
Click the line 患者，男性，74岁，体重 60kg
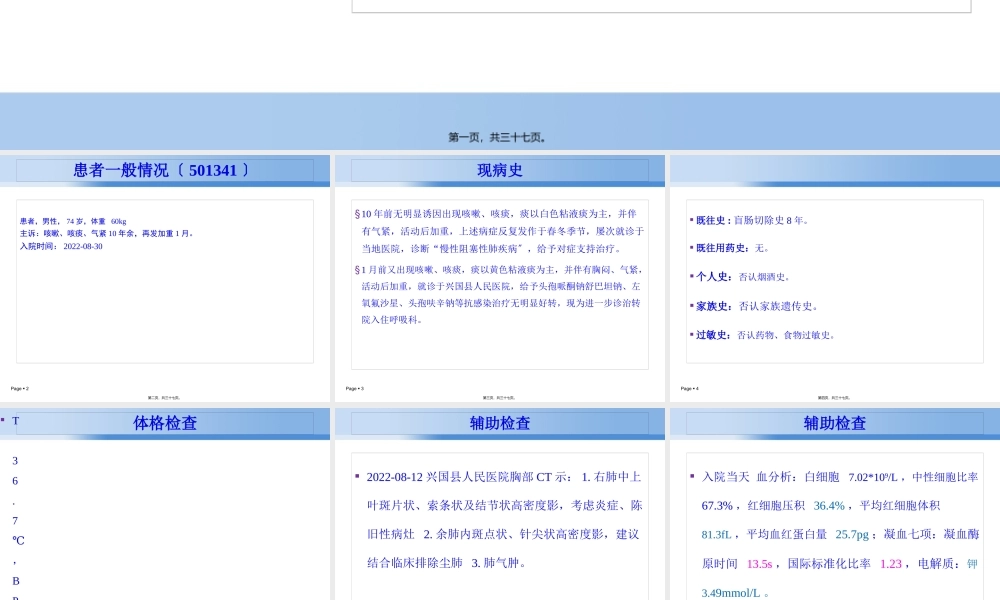73,221
